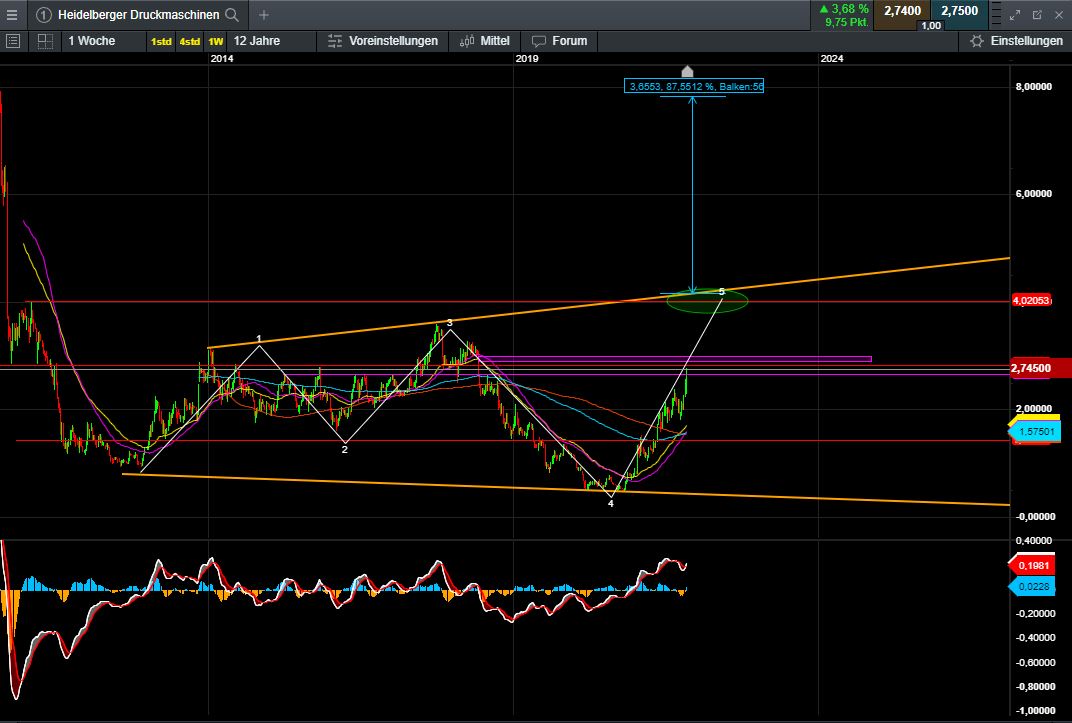
Task: Open the list view icon in toolbar
Action: point(13,41)
